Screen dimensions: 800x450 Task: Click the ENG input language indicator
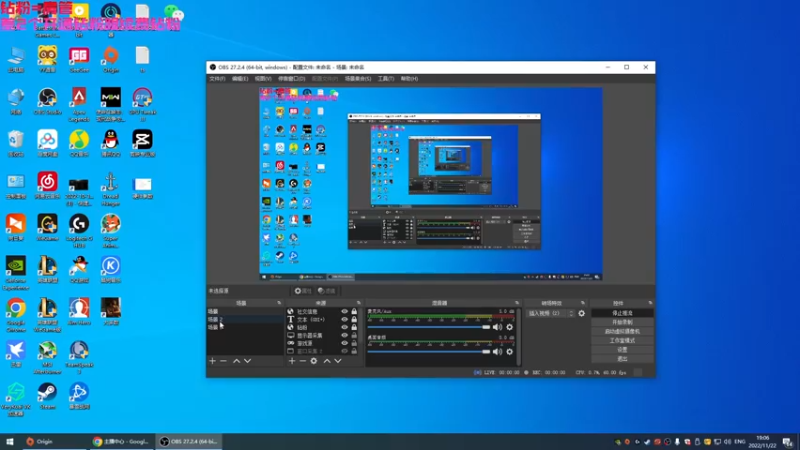tap(739, 442)
